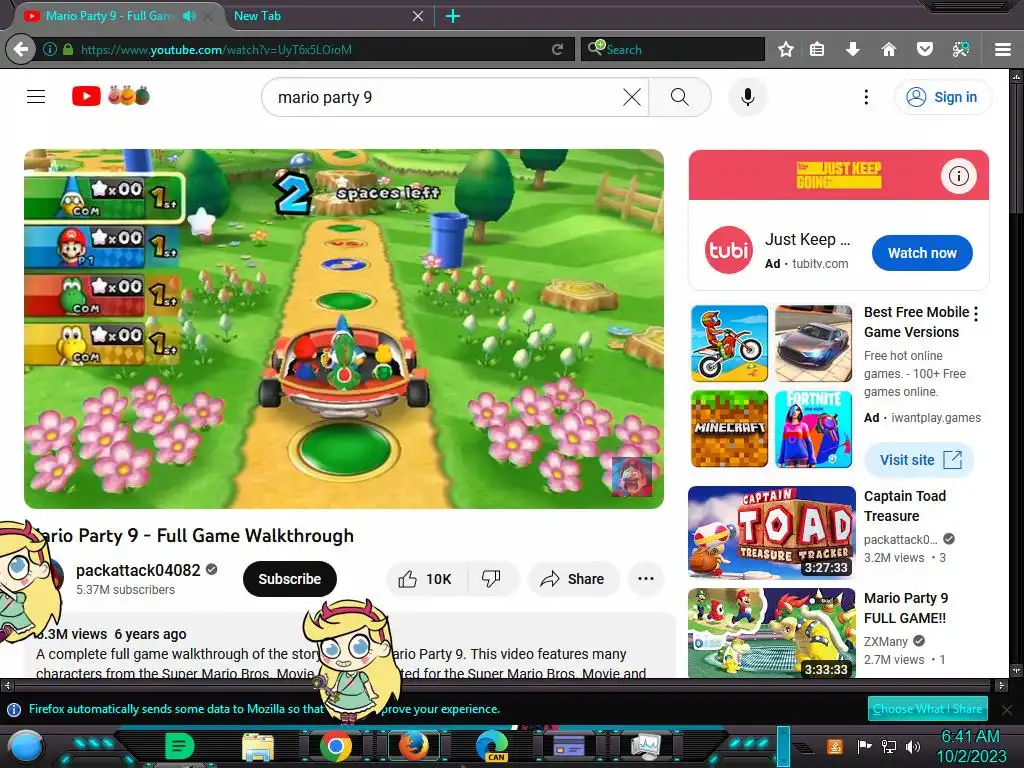Open the volume speaker tray icon
This screenshot has width=1024, height=768.
(x=913, y=746)
